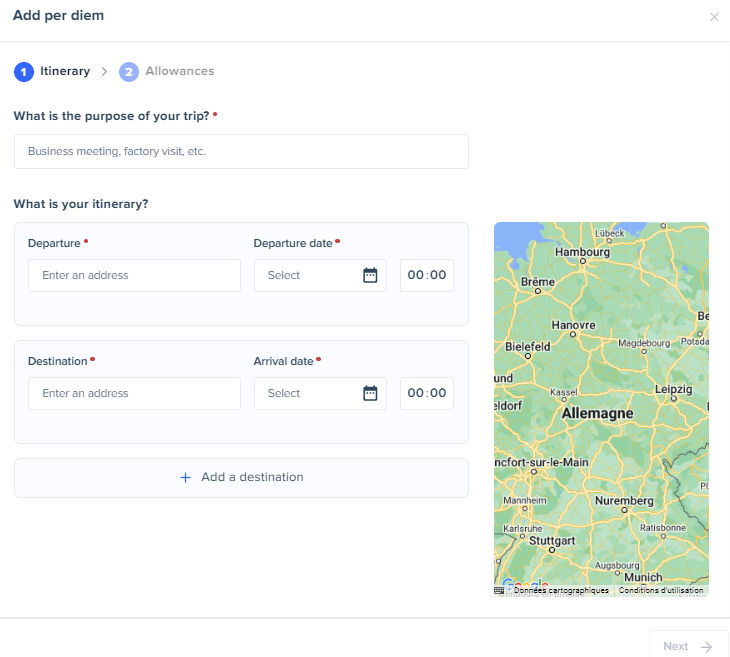The height and width of the screenshot is (657, 730).
Task: Click the Arrival date calendar icon
Action: (370, 393)
